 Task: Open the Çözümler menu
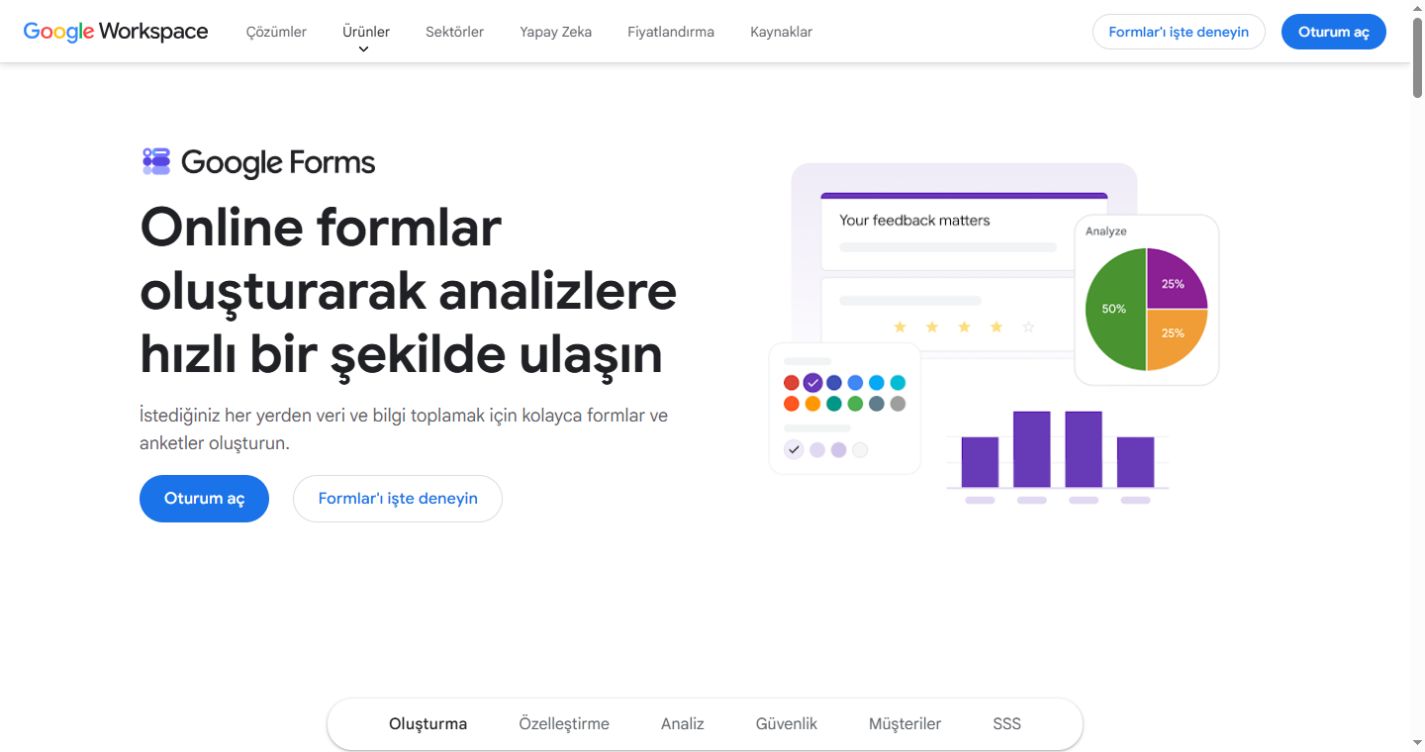tap(276, 31)
